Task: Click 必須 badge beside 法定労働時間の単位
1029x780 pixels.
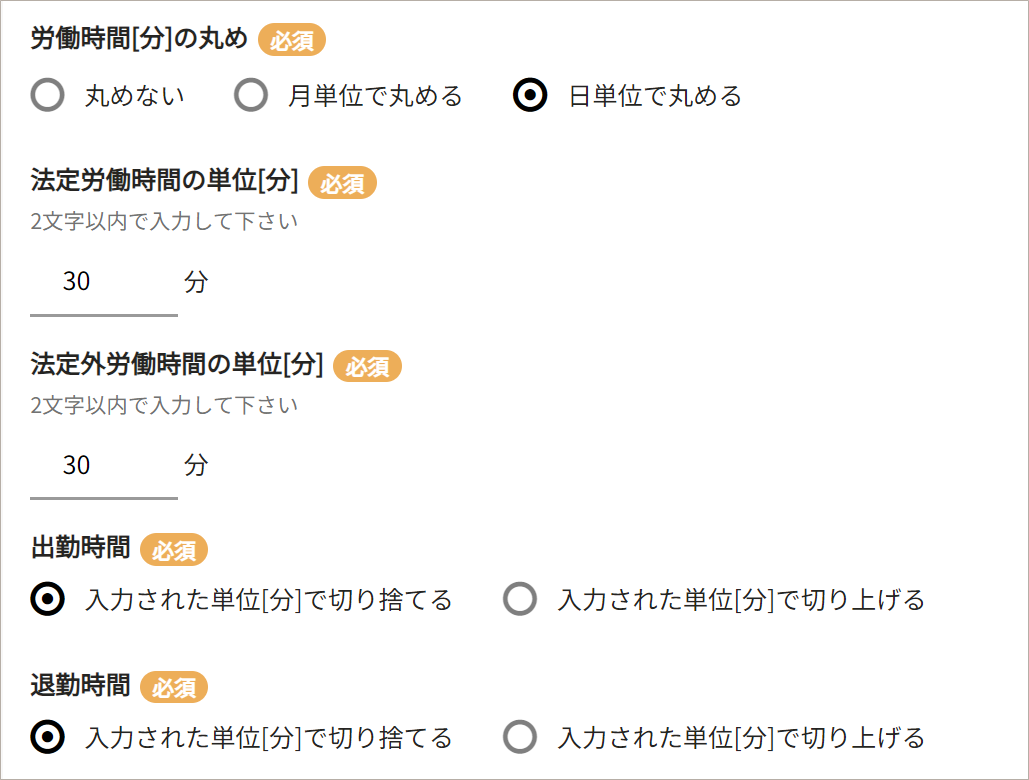Action: pos(342,183)
